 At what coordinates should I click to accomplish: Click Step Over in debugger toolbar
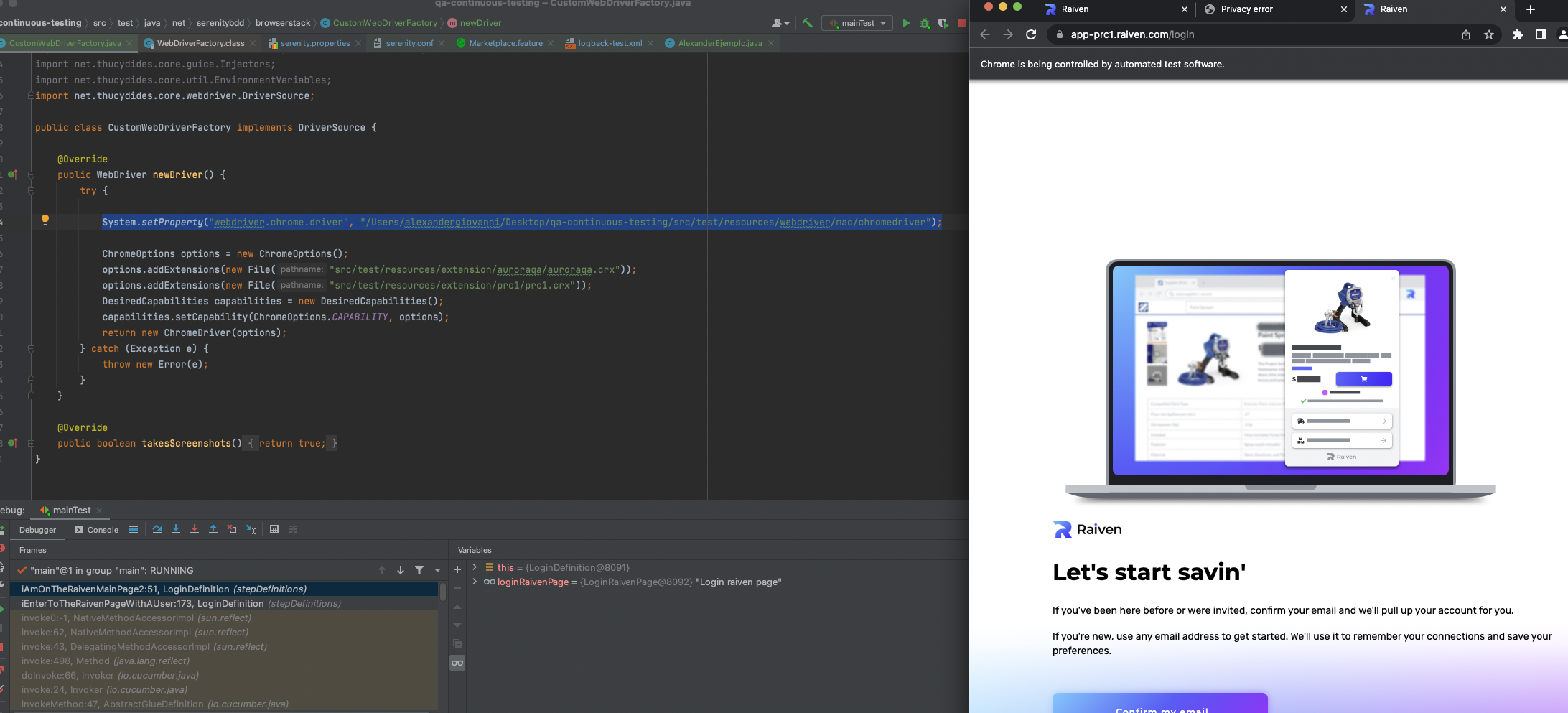[157, 529]
